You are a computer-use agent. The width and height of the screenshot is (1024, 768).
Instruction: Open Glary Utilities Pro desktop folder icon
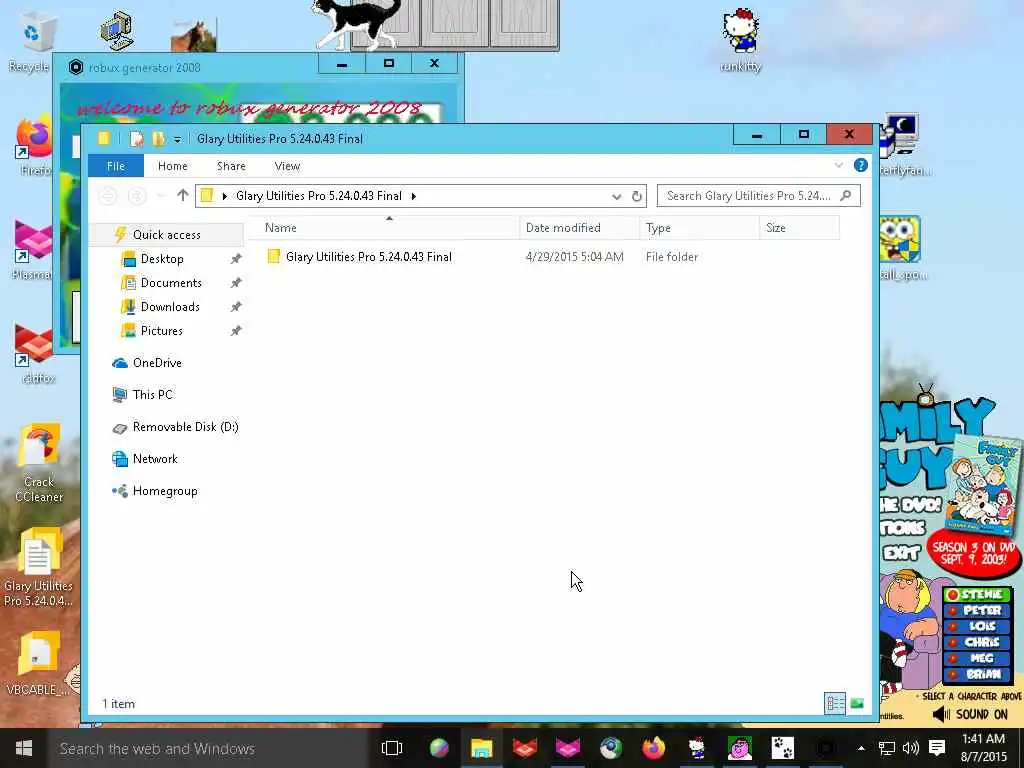(x=38, y=567)
